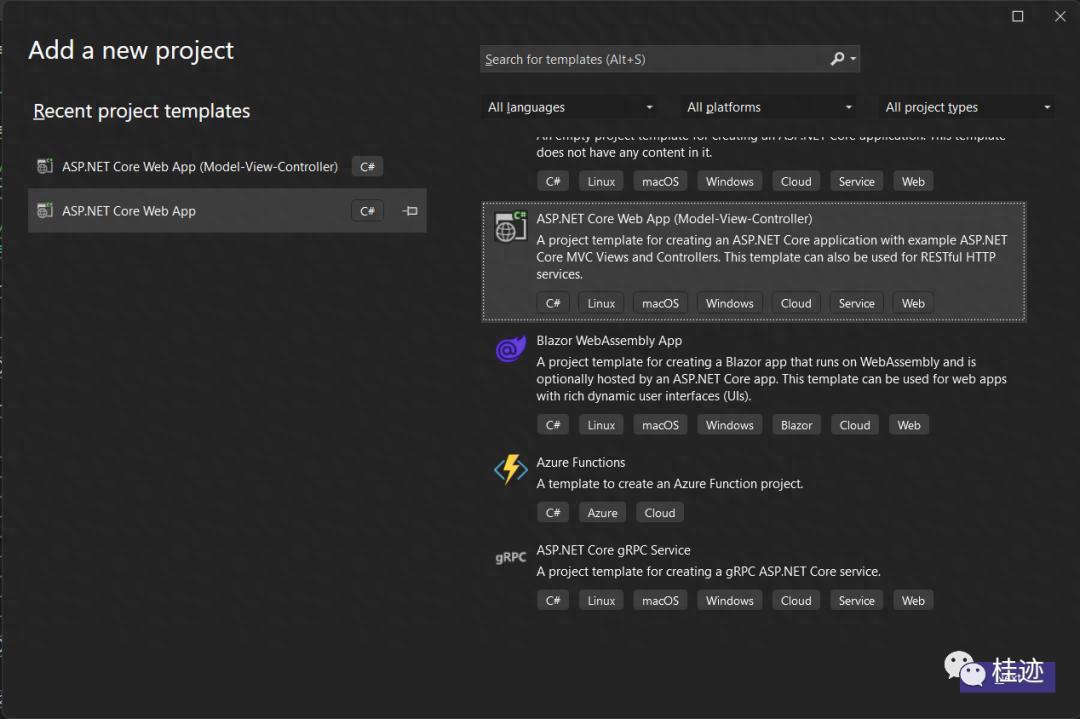
Task: Close the Add a new project dialog
Action: click(x=1060, y=16)
